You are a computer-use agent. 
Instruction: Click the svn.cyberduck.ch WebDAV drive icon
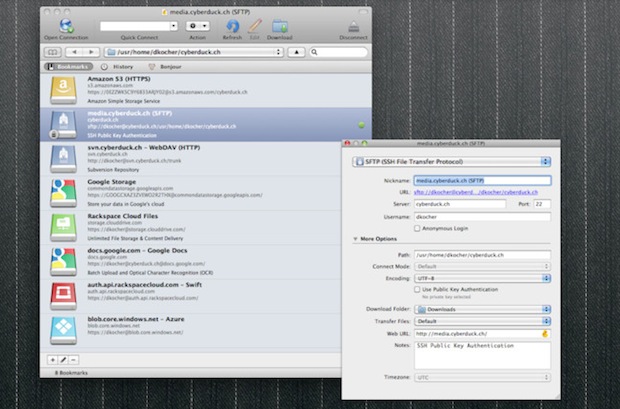tap(63, 159)
